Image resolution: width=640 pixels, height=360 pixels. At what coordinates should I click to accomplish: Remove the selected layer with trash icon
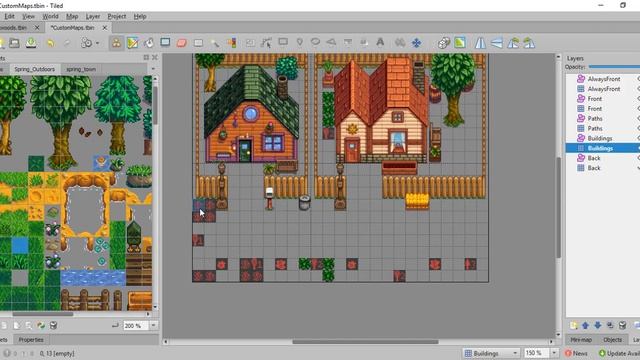click(x=622, y=325)
